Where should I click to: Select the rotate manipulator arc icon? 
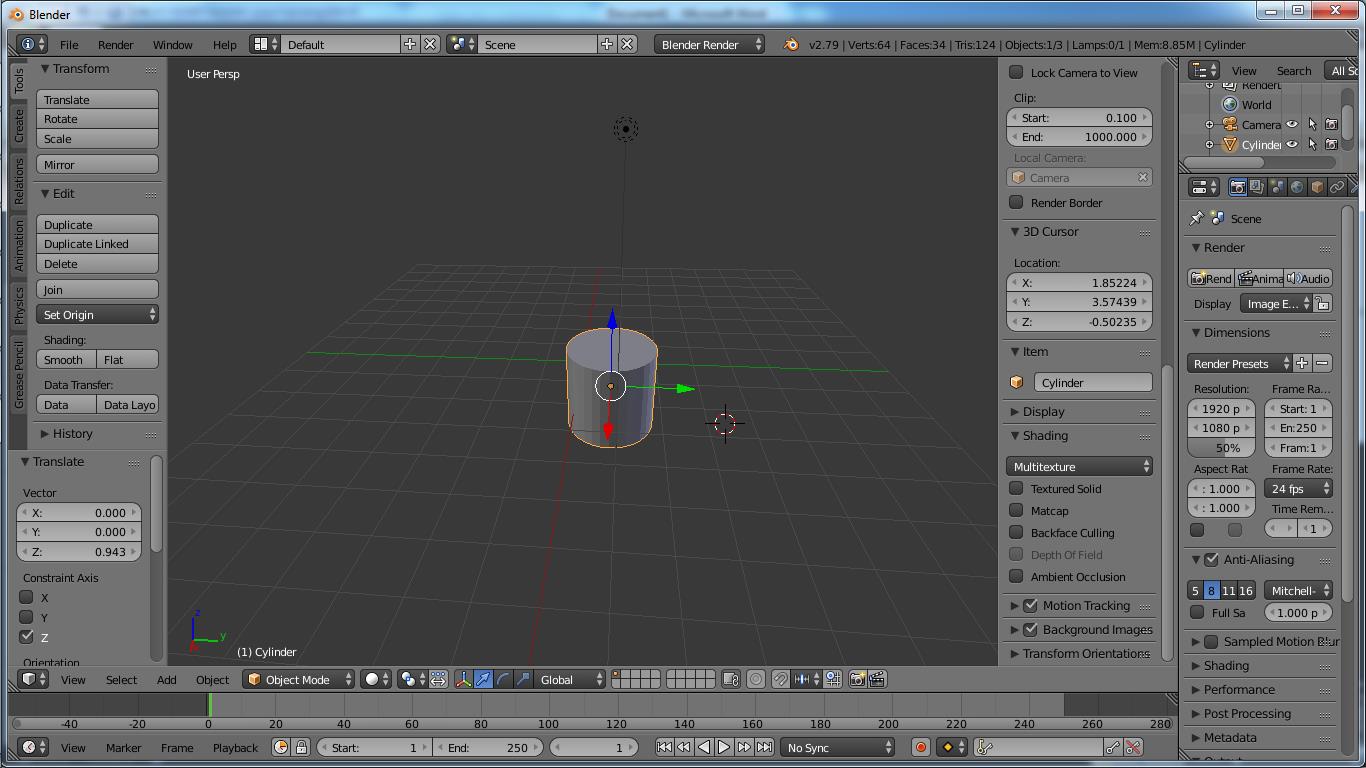pyautogui.click(x=503, y=679)
